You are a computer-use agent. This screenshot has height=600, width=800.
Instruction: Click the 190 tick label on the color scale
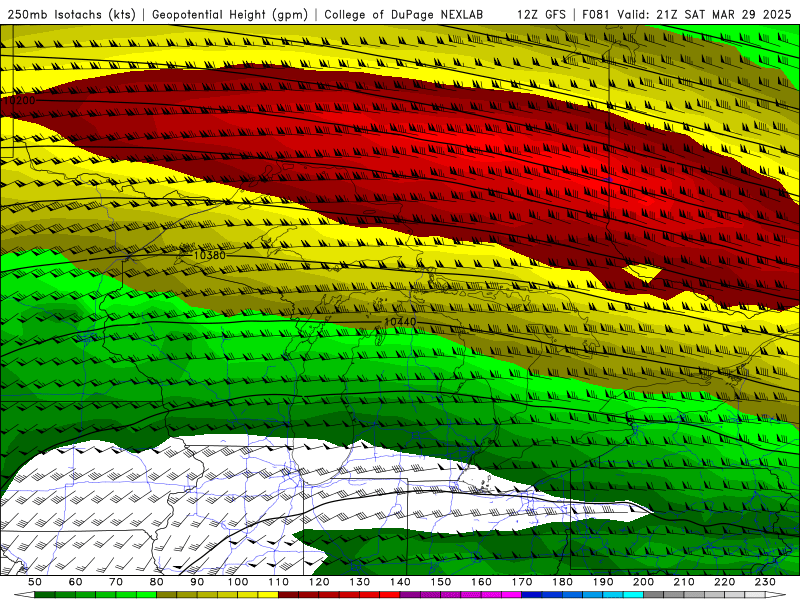[603, 582]
